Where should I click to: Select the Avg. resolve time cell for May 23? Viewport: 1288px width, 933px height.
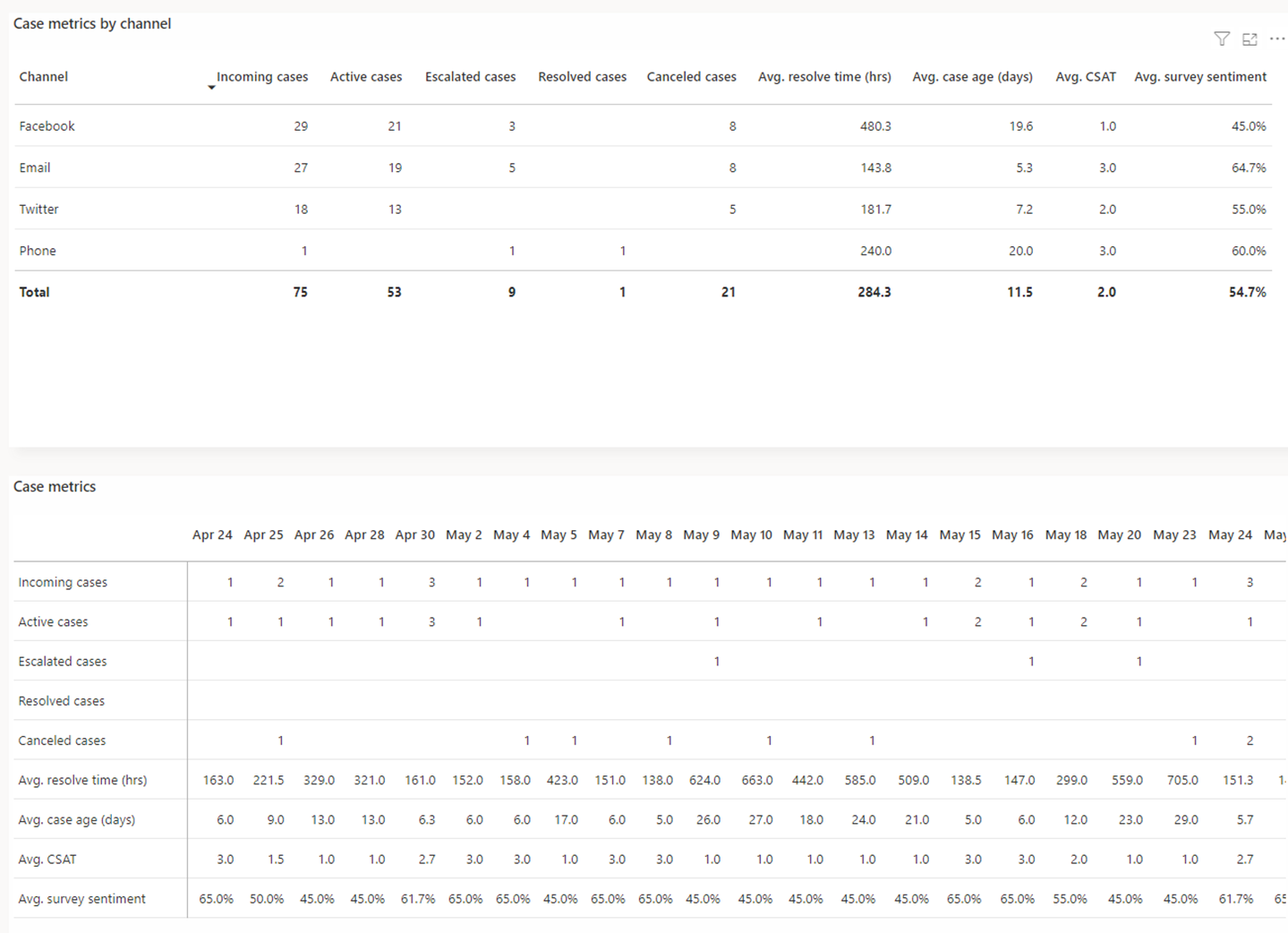pos(1182,780)
